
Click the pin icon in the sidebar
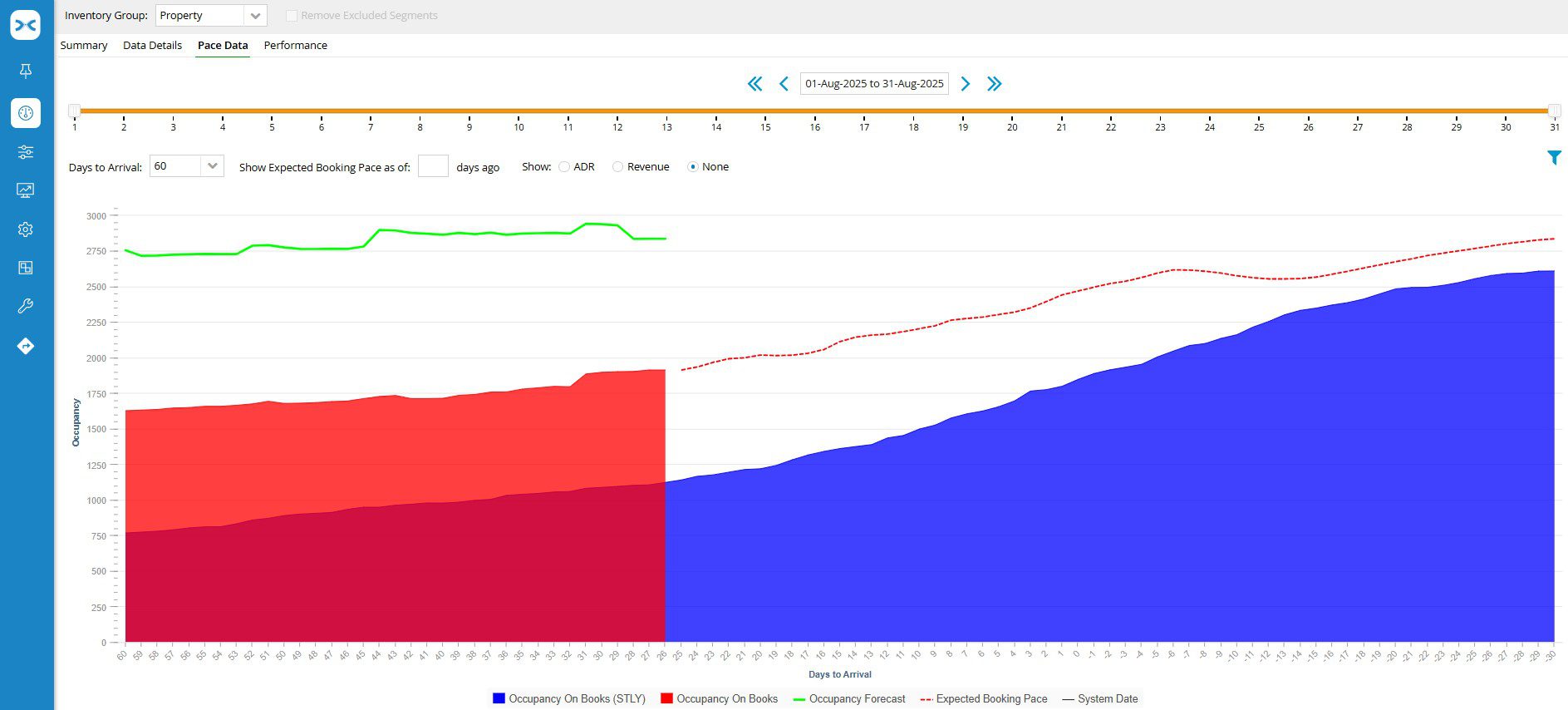click(26, 71)
